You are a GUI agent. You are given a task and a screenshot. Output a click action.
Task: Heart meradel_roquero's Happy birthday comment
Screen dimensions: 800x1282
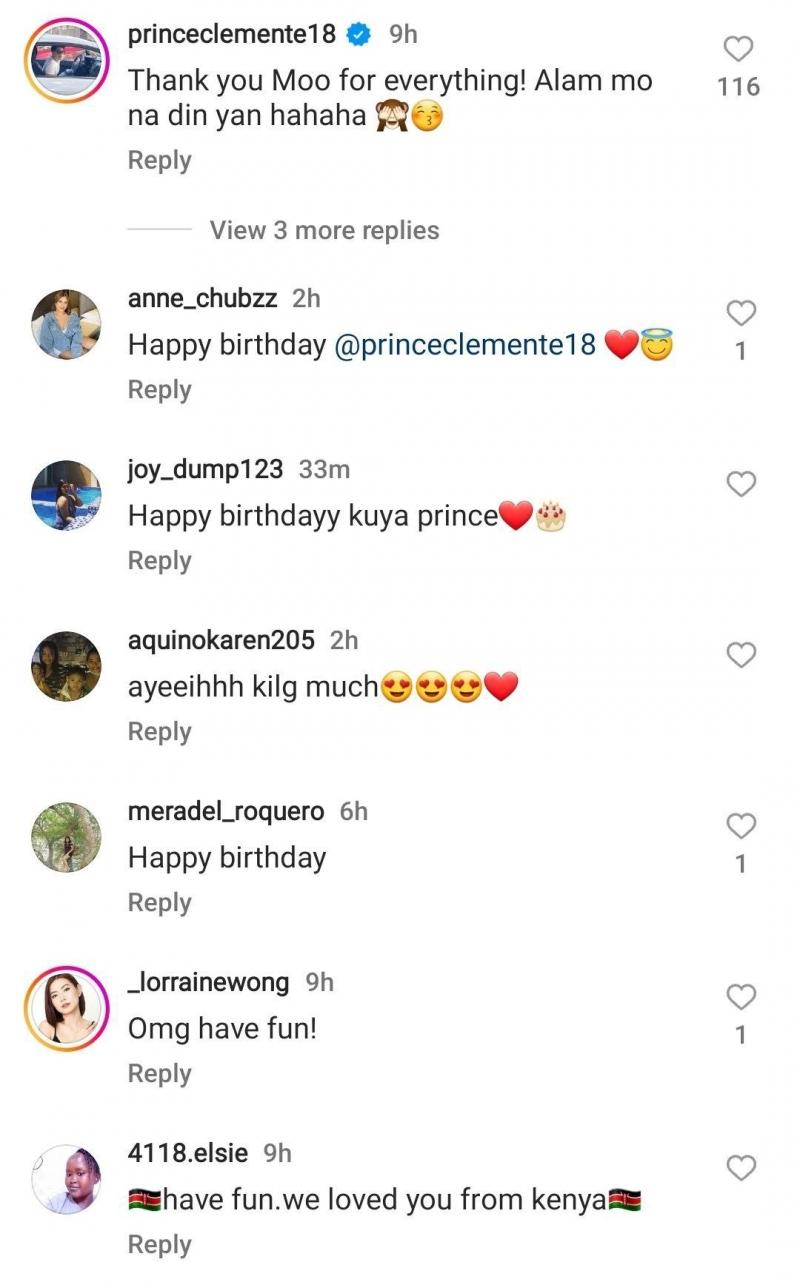[740, 826]
